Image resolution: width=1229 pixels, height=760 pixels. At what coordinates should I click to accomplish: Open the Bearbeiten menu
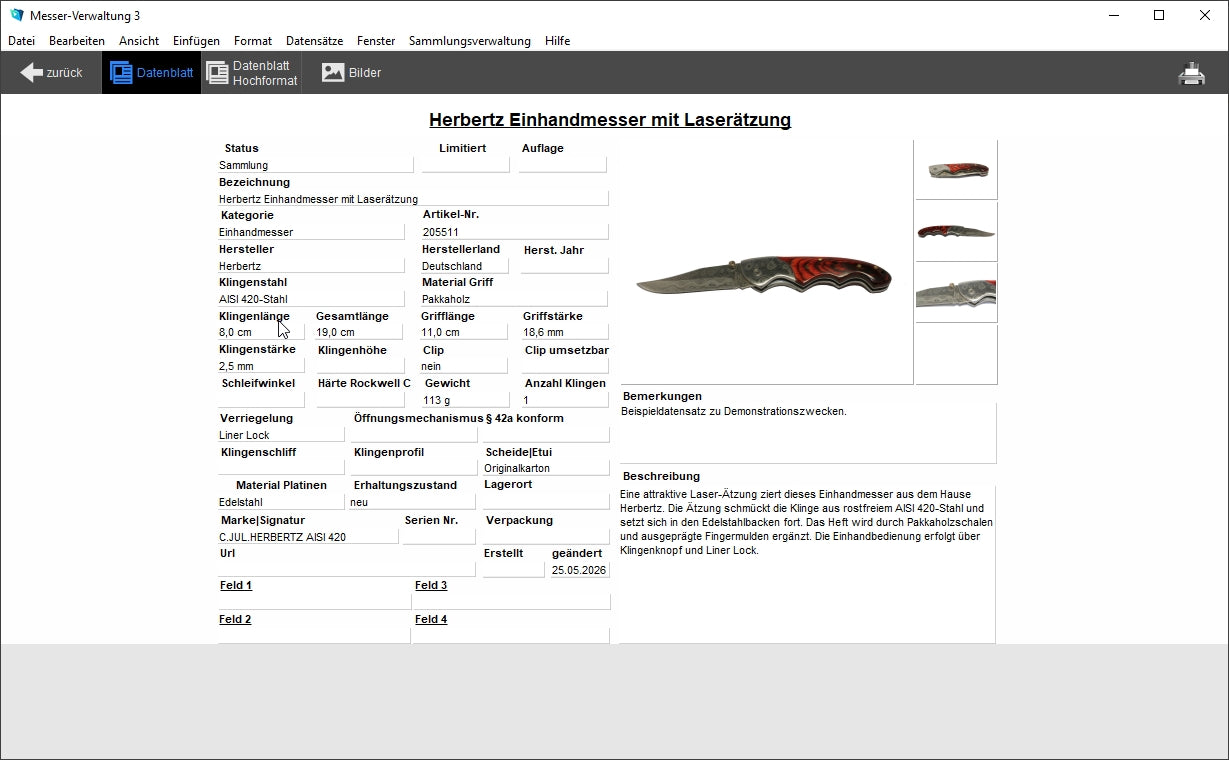coord(77,41)
